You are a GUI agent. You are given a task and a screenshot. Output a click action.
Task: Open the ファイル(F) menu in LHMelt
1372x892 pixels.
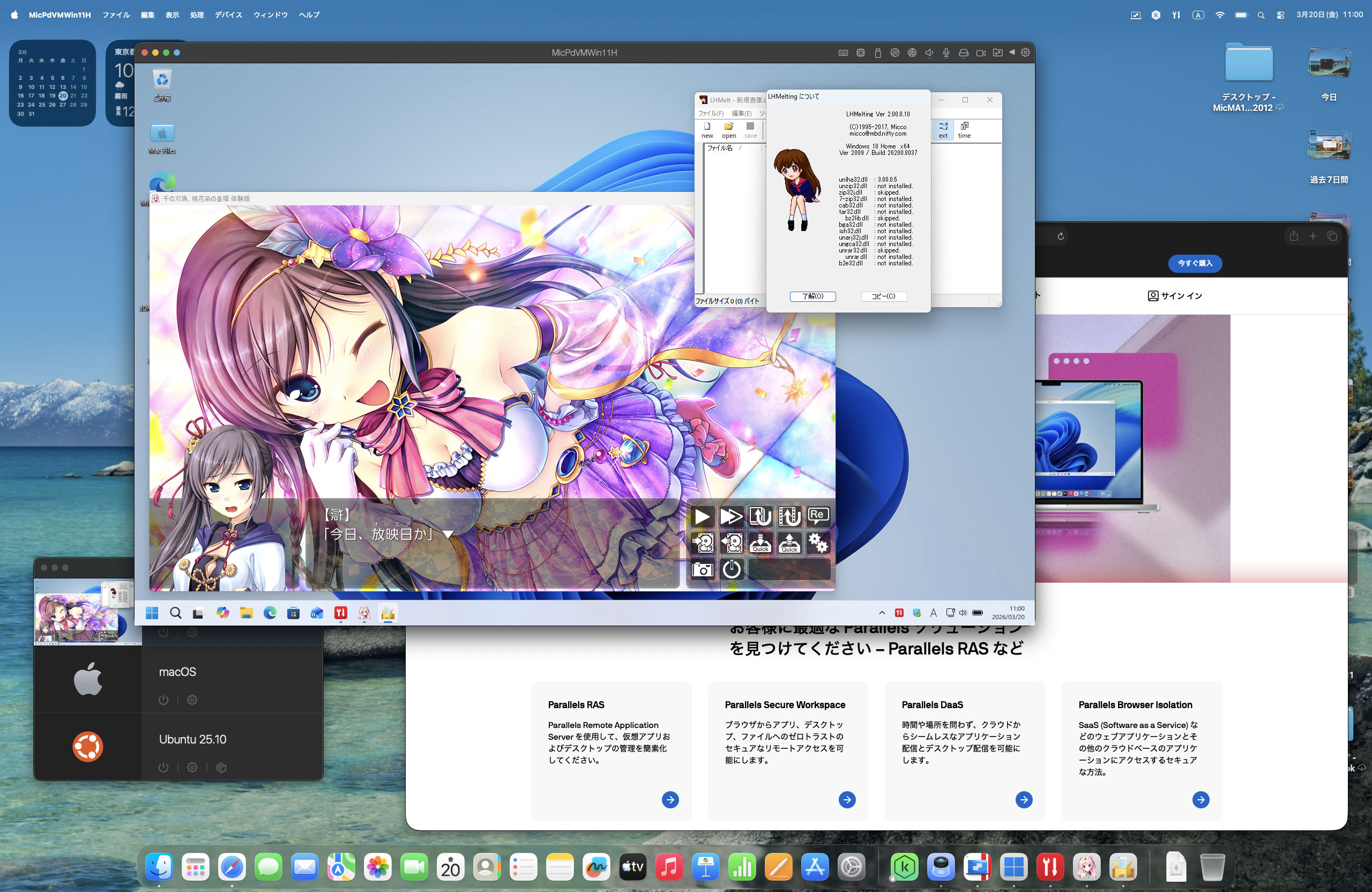click(710, 114)
